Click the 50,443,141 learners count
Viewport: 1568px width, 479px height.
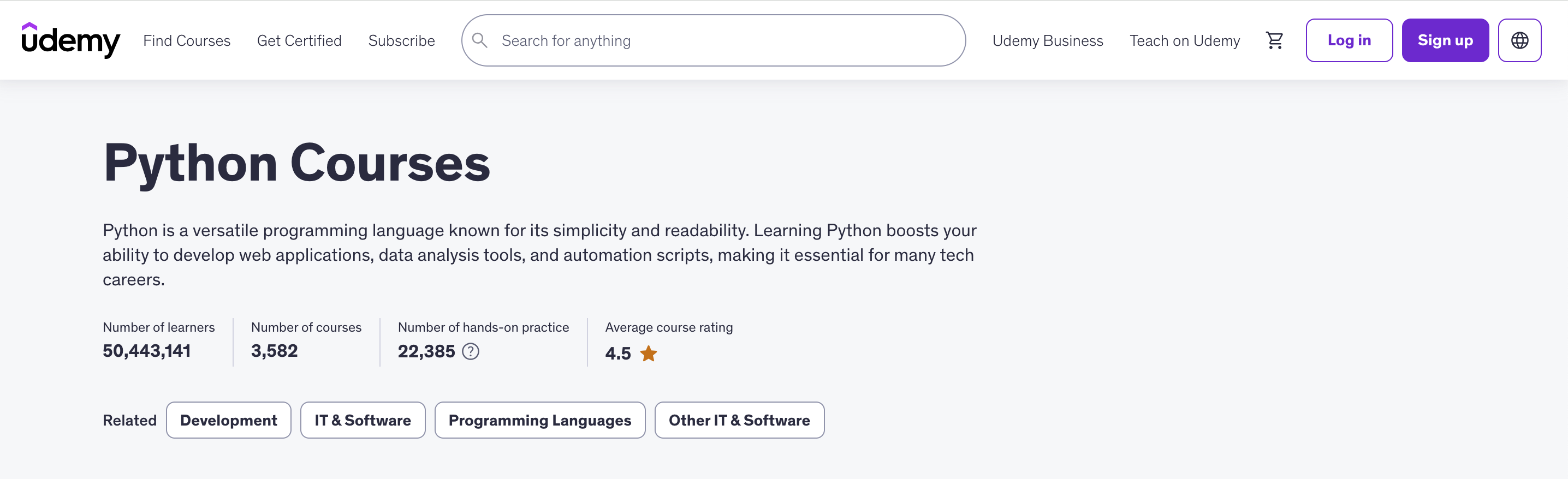(147, 351)
